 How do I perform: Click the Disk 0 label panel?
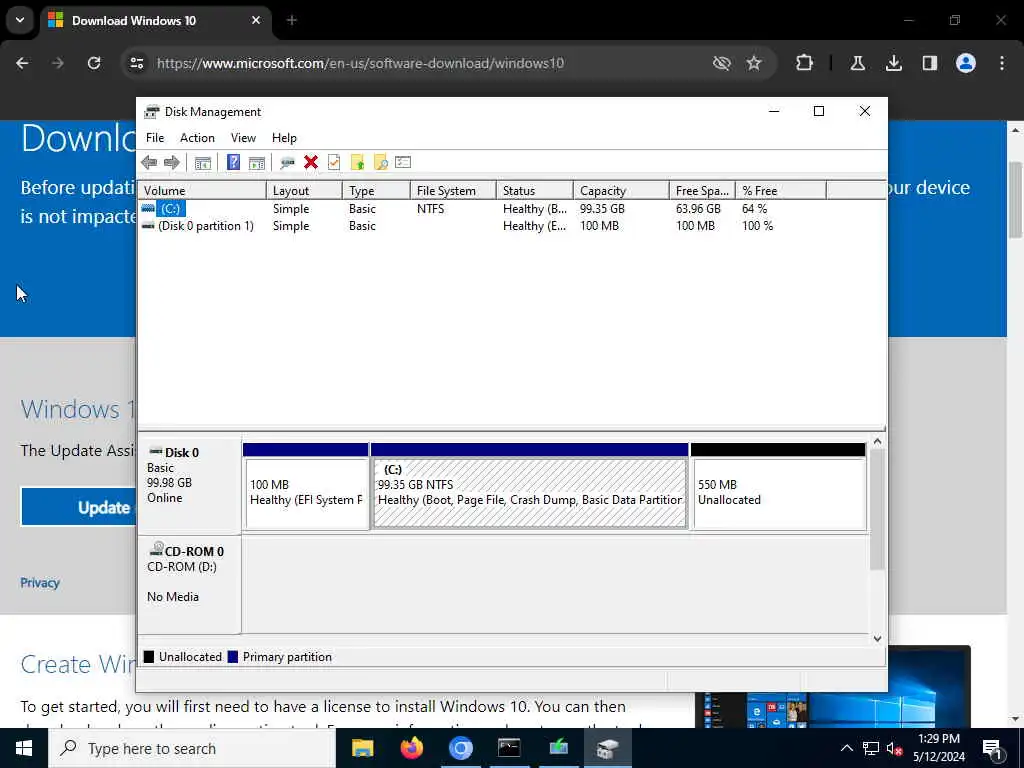(189, 486)
